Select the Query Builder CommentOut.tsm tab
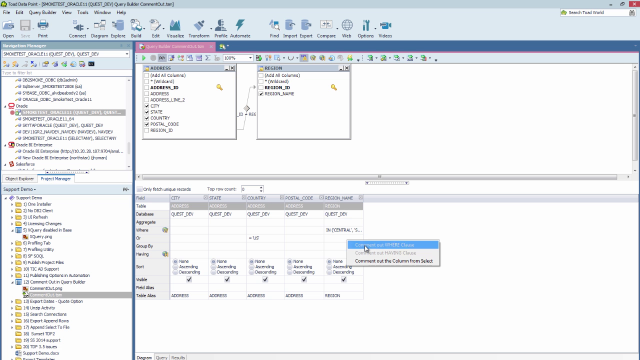The image size is (640, 360). [175, 47]
